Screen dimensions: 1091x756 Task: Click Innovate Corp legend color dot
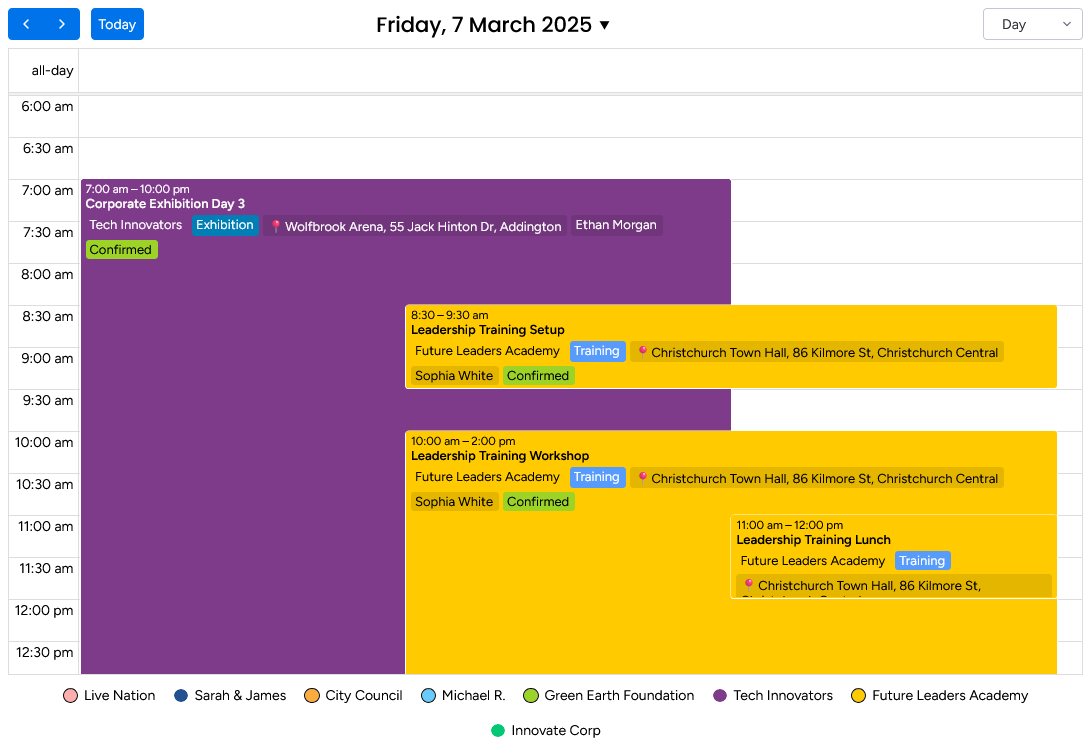pos(498,730)
